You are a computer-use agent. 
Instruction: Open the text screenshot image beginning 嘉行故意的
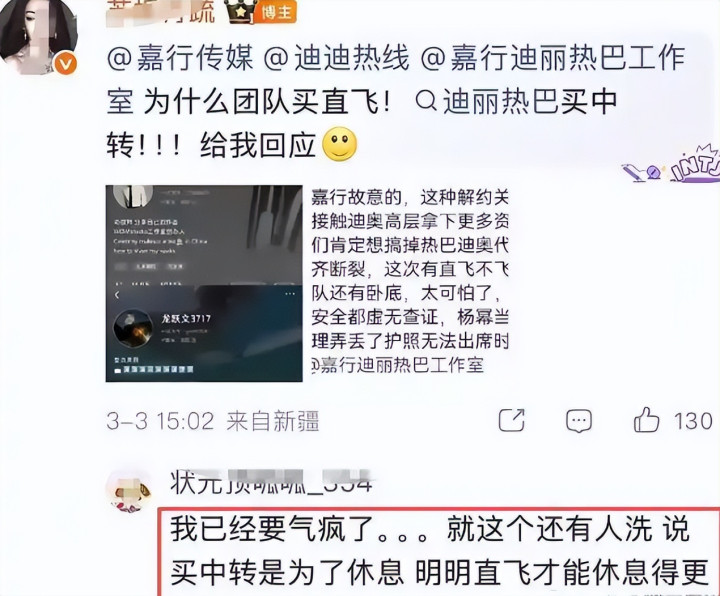pos(410,281)
